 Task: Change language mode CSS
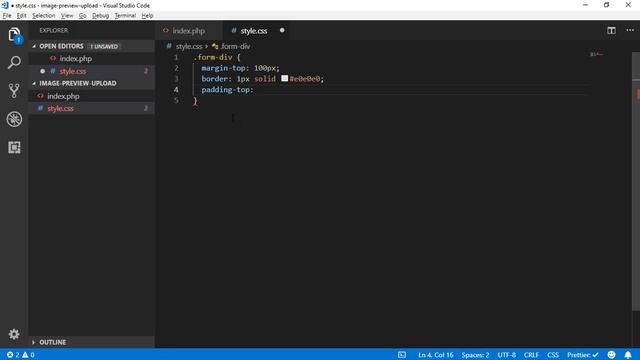point(553,355)
